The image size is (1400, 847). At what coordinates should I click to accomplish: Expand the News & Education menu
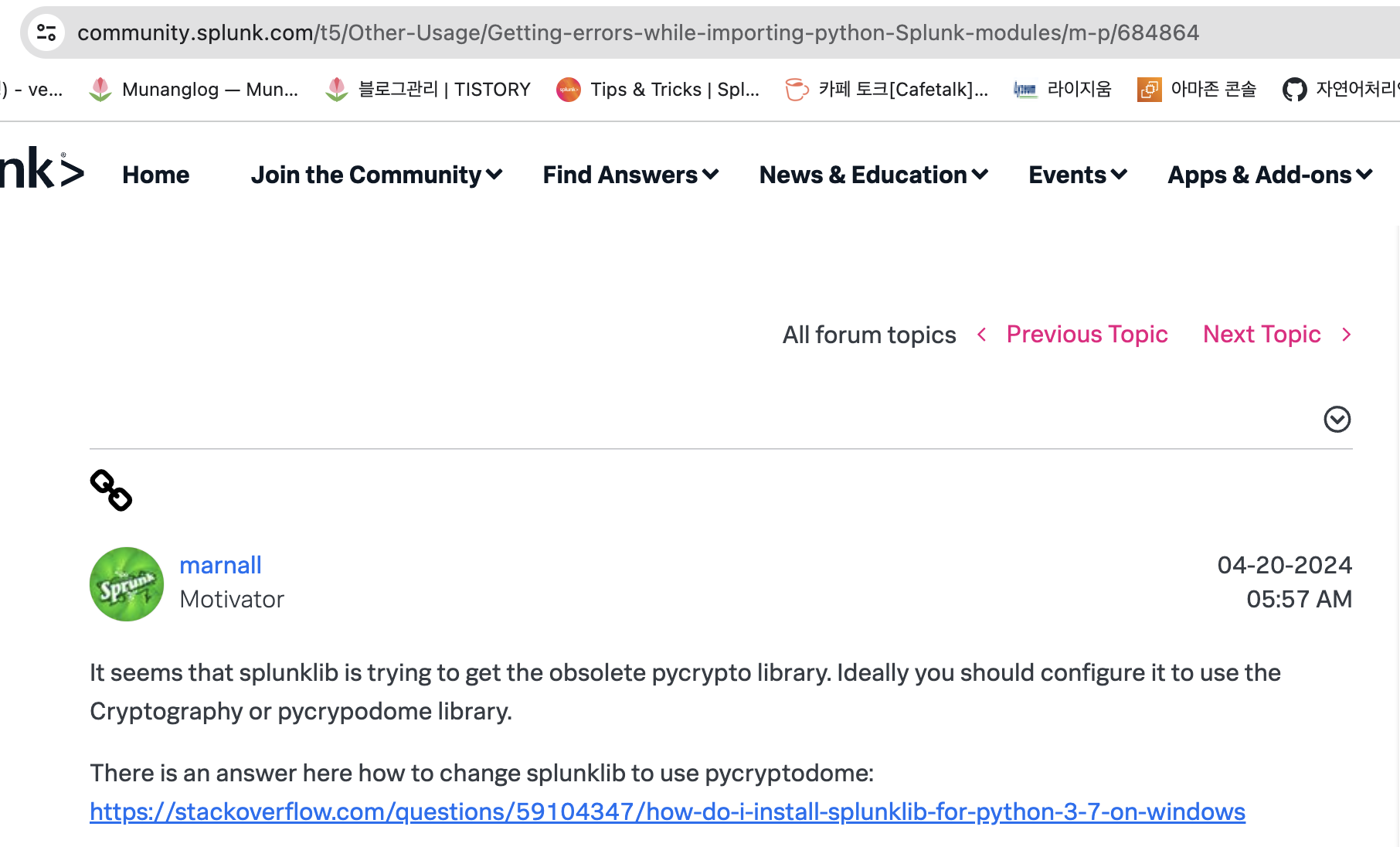tap(874, 175)
